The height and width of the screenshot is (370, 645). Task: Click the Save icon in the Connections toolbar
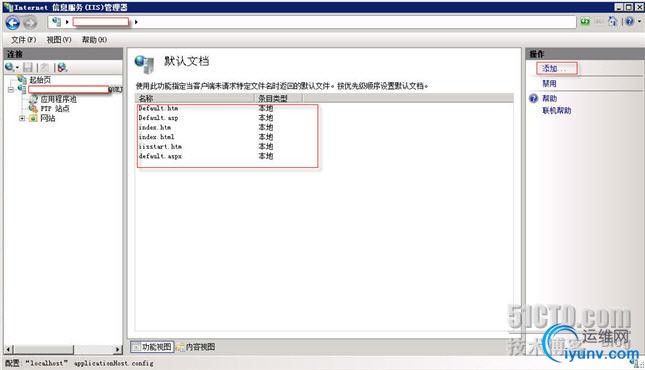click(x=28, y=67)
